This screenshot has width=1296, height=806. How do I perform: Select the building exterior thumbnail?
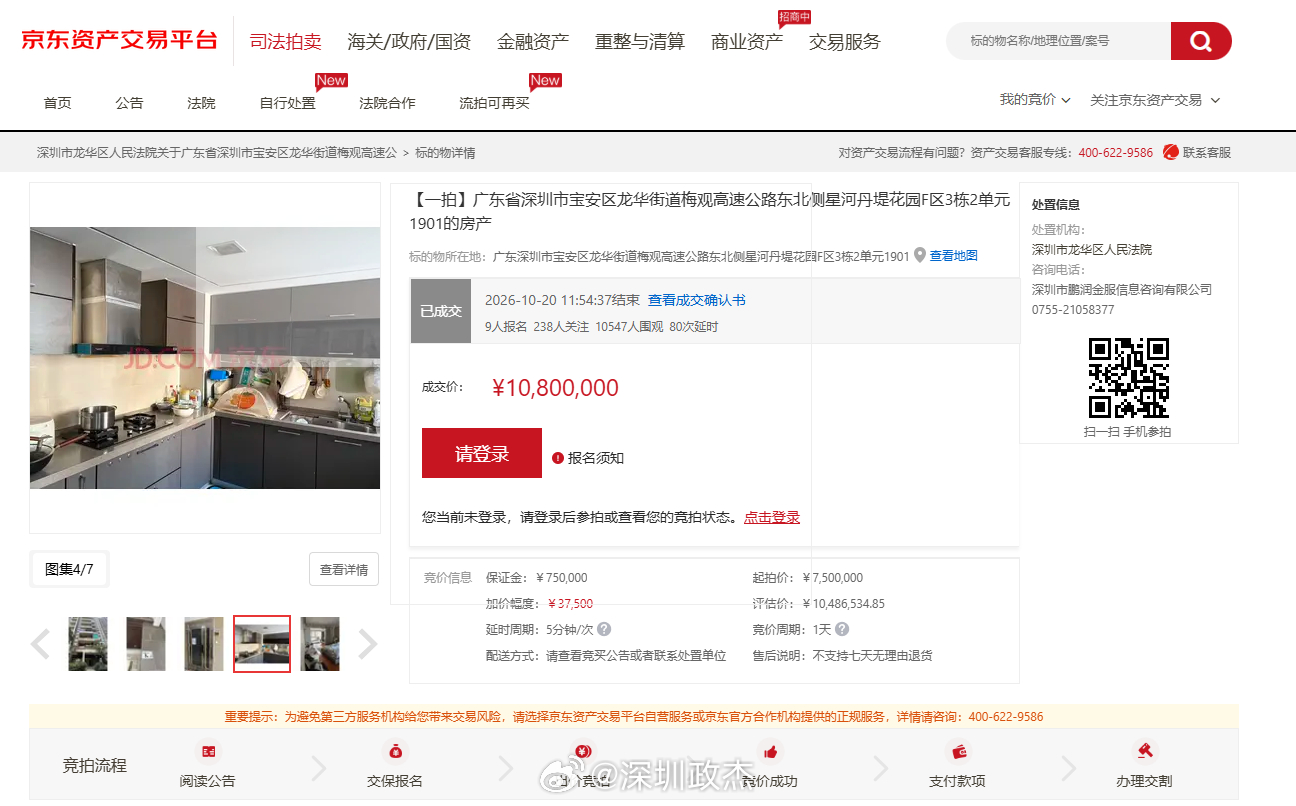88,644
